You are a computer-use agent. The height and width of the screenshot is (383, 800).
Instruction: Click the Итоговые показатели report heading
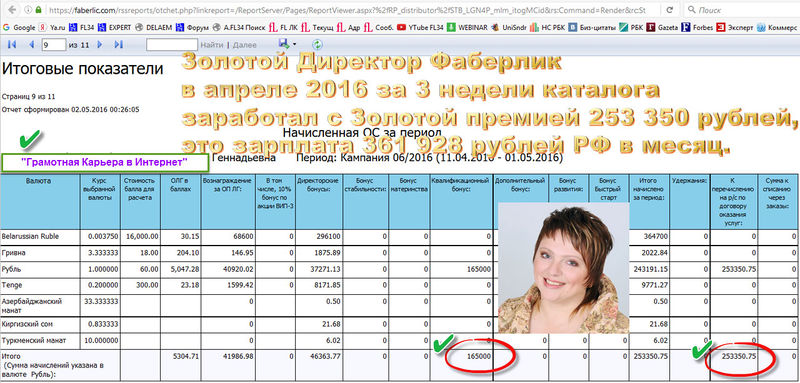[x=83, y=69]
